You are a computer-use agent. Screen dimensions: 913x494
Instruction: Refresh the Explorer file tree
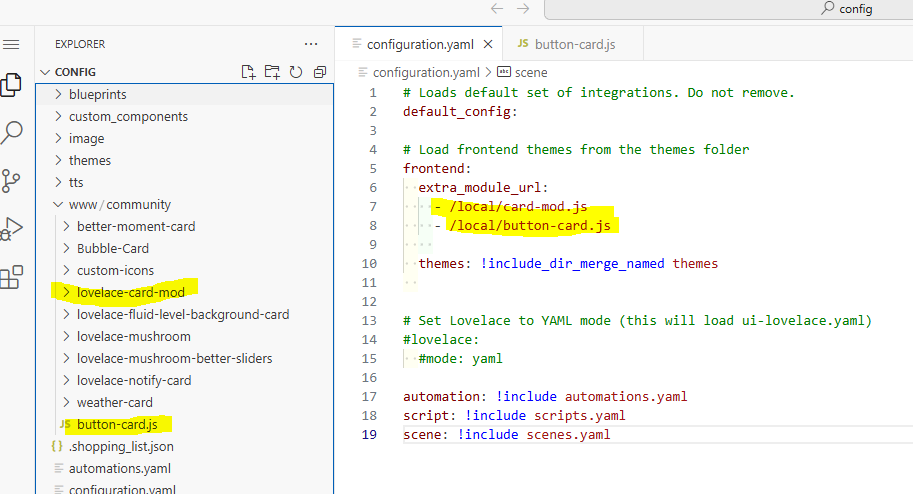pos(296,72)
